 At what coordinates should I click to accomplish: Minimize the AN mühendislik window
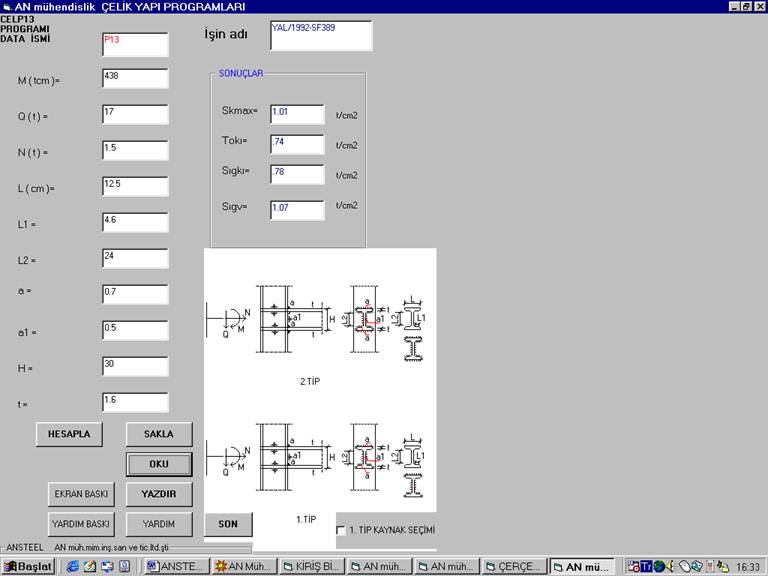734,6
